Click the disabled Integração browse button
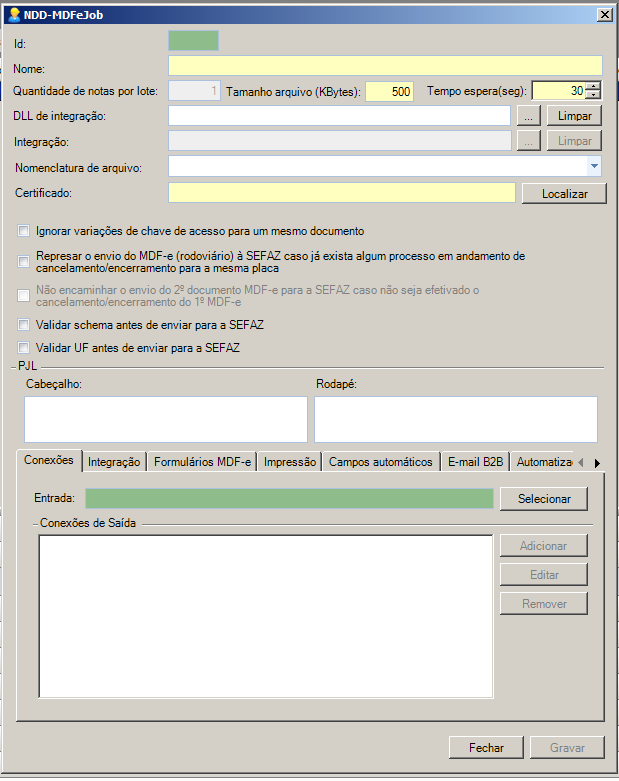Screen dimensions: 619x781 pos(528,141)
